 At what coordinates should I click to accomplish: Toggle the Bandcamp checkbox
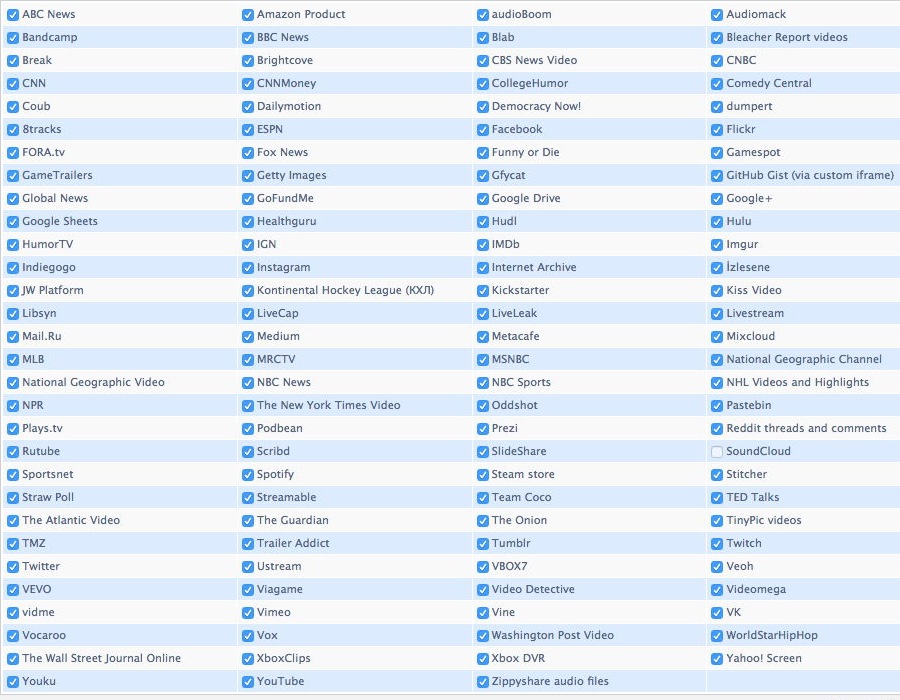(13, 38)
